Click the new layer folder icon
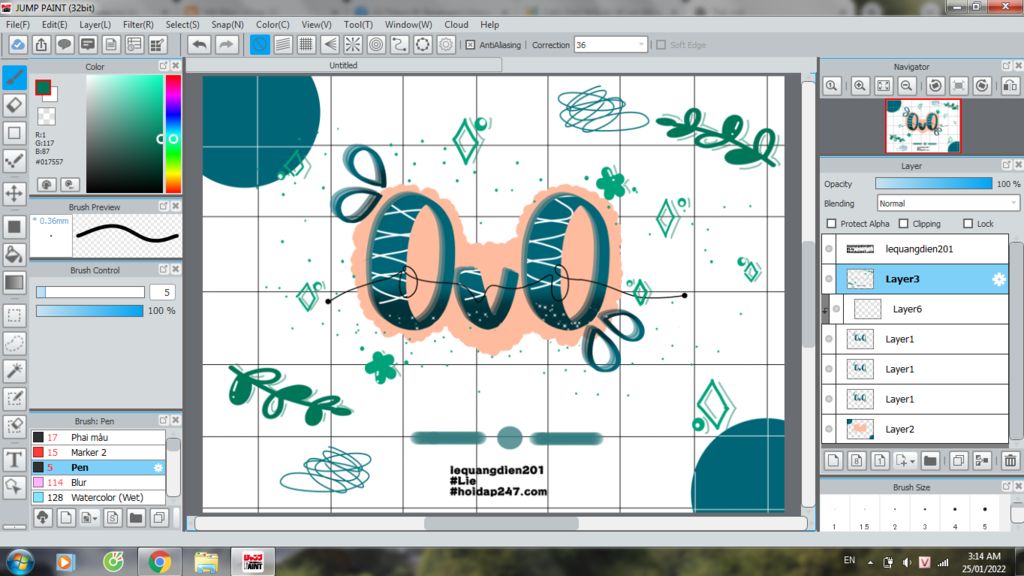This screenshot has width=1024, height=576. point(930,460)
